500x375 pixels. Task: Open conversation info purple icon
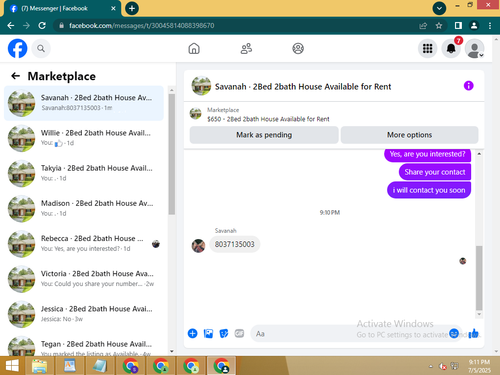click(468, 86)
